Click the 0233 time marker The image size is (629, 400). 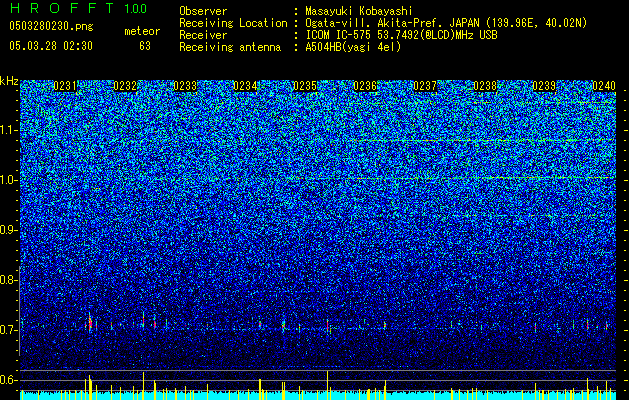point(185,86)
